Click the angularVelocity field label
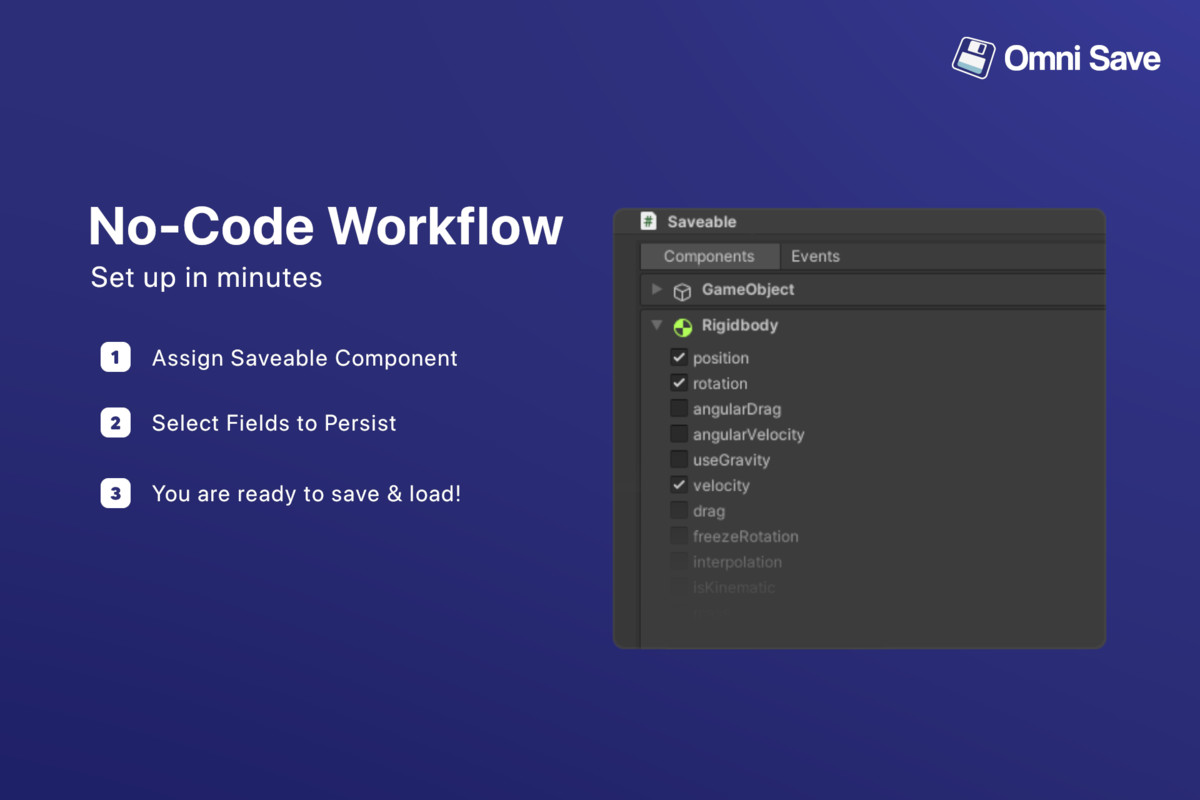The image size is (1200, 800). [749, 435]
